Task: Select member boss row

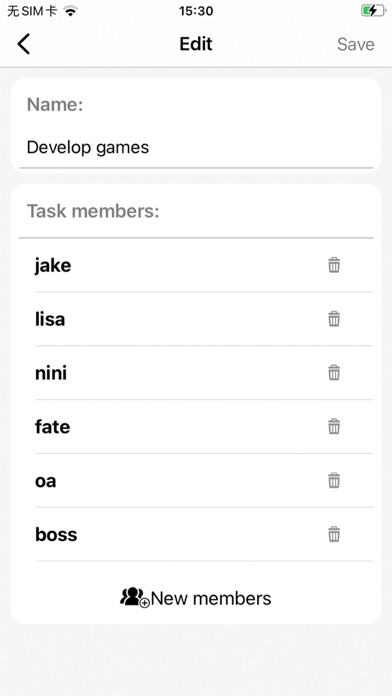Action: point(204,534)
